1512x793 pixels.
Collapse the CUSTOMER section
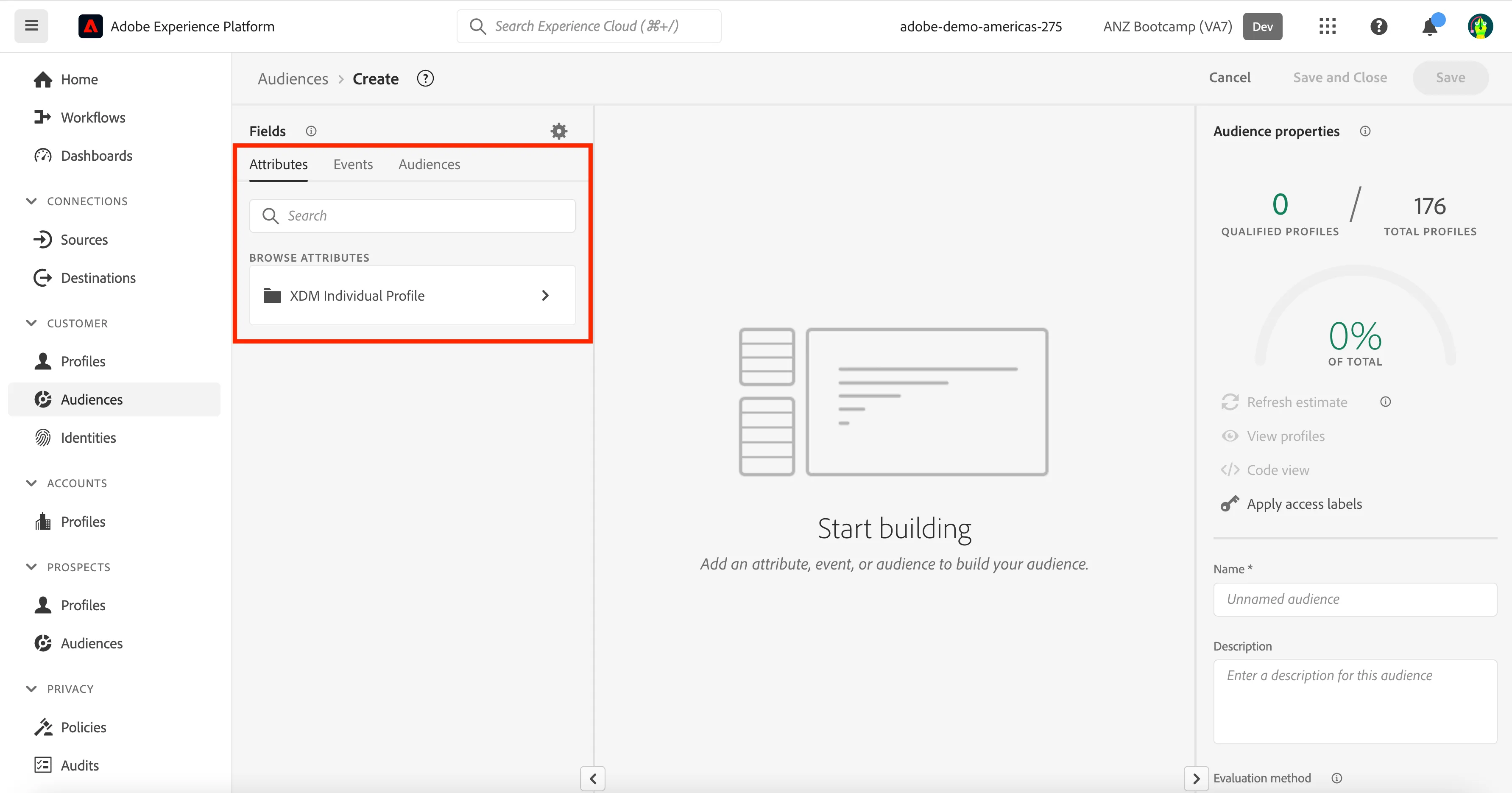(x=32, y=323)
